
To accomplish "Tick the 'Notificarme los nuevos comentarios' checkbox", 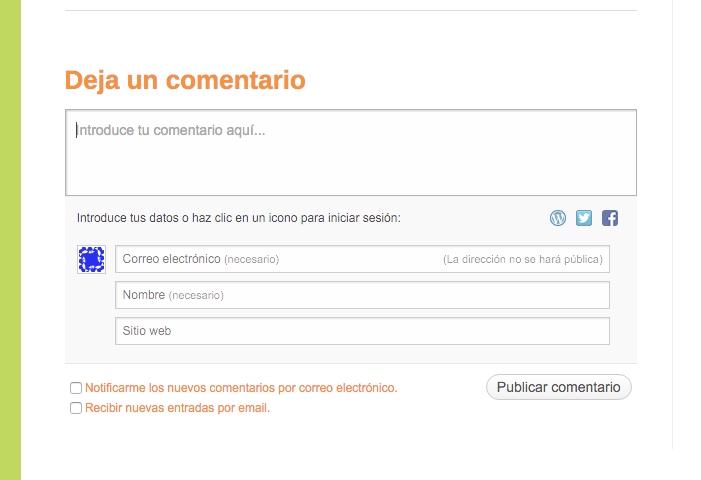I will coord(76,388).
